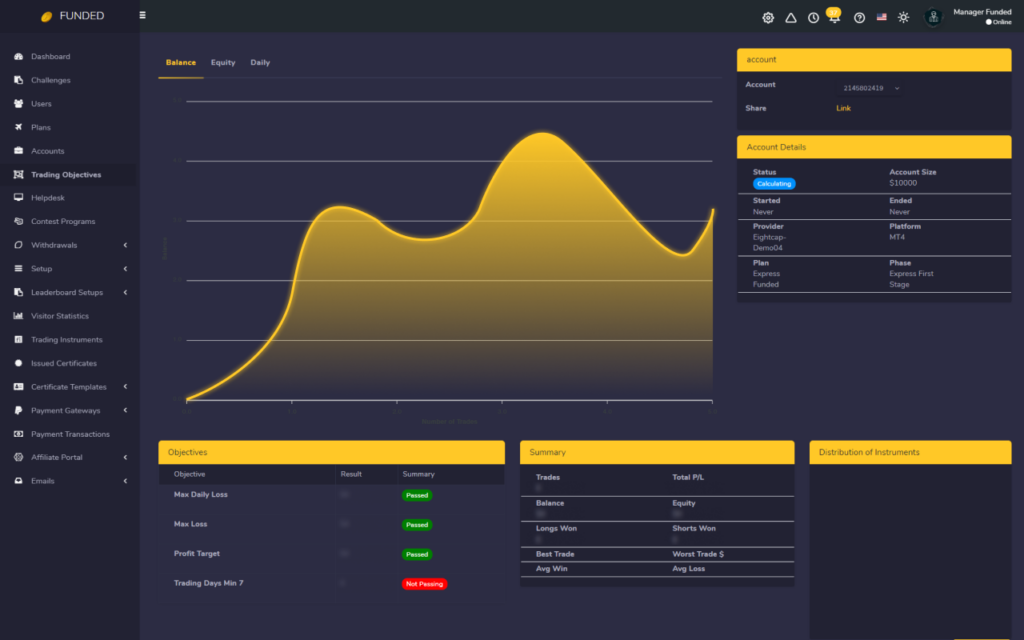The width and height of the screenshot is (1024, 640).
Task: Click the clock history icon
Action: (x=813, y=18)
